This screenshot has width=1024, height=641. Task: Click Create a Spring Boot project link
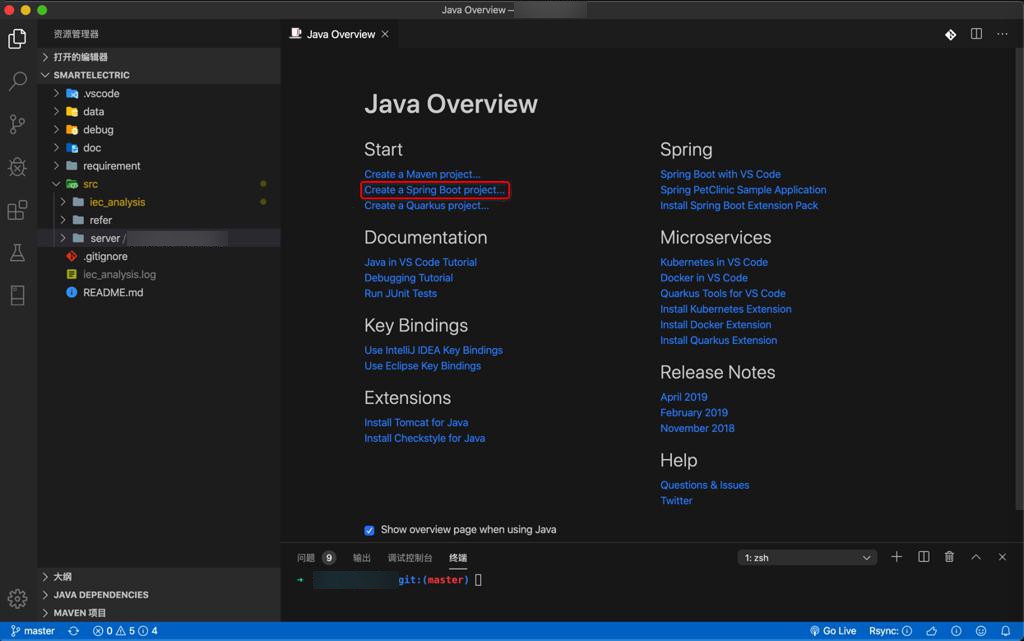tap(434, 190)
